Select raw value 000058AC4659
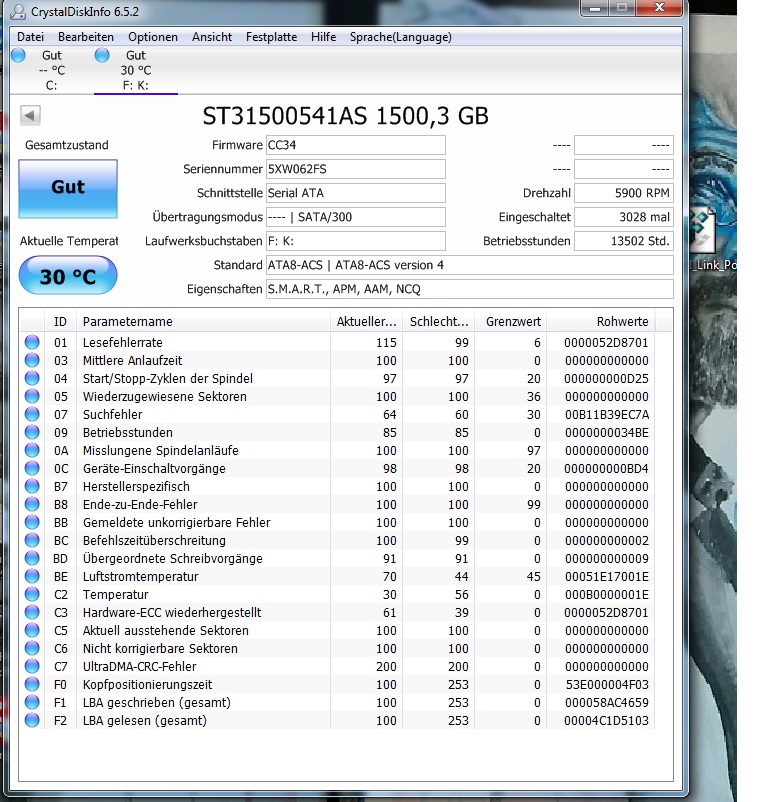The width and height of the screenshot is (768, 802). [607, 702]
